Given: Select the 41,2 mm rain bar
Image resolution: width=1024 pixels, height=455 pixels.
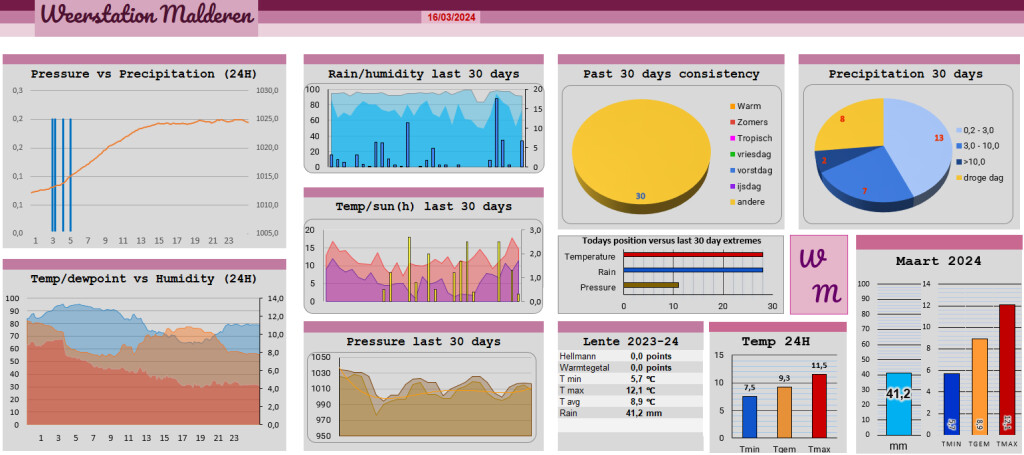Looking at the screenshot, I should 899,404.
